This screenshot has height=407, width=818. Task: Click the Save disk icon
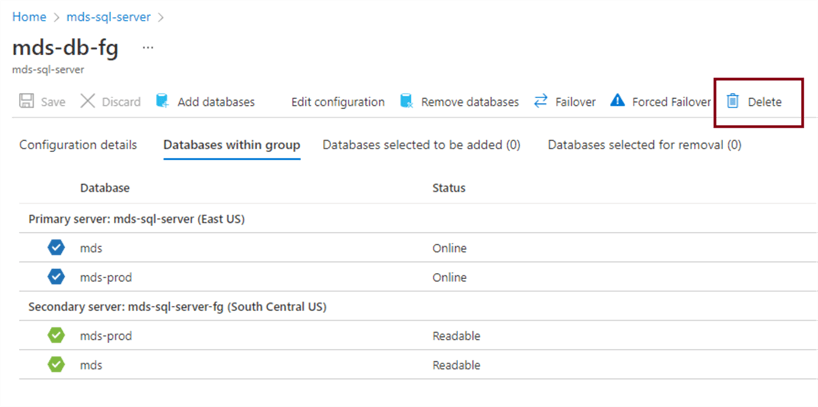[27, 102]
